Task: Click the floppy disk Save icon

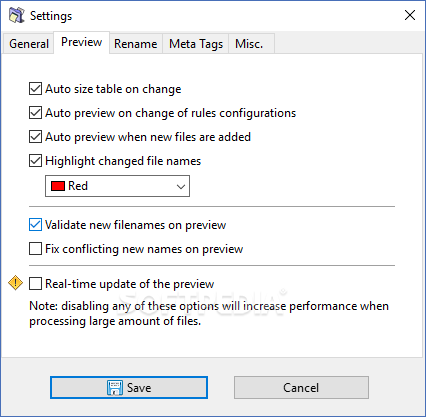Action: click(x=115, y=388)
